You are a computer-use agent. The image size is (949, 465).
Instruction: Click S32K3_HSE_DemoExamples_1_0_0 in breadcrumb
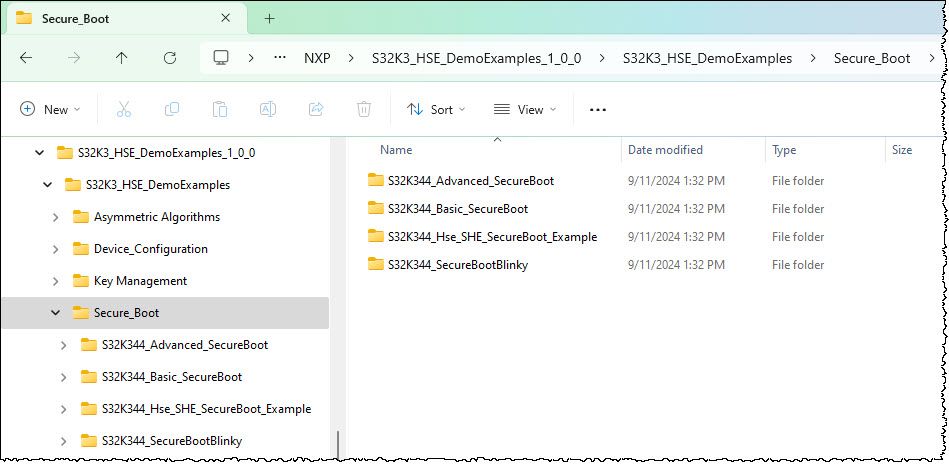(477, 58)
